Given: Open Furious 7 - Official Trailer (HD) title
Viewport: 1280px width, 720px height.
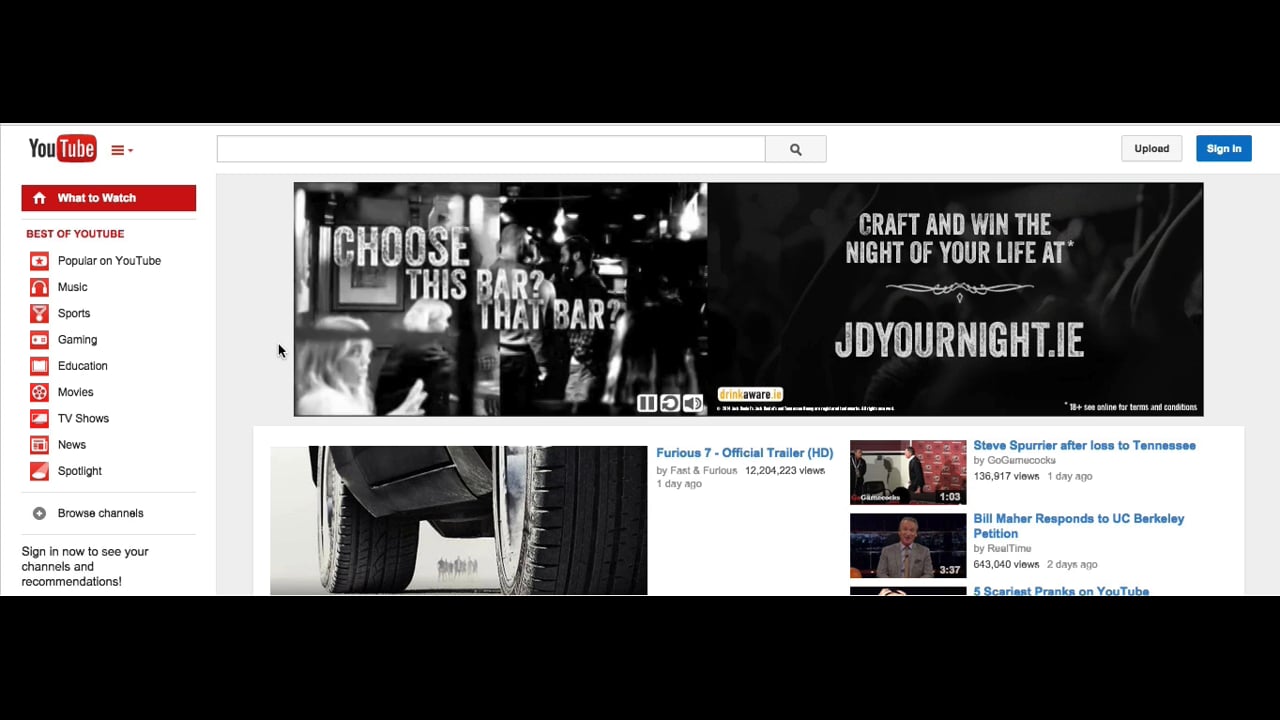Looking at the screenshot, I should (744, 453).
